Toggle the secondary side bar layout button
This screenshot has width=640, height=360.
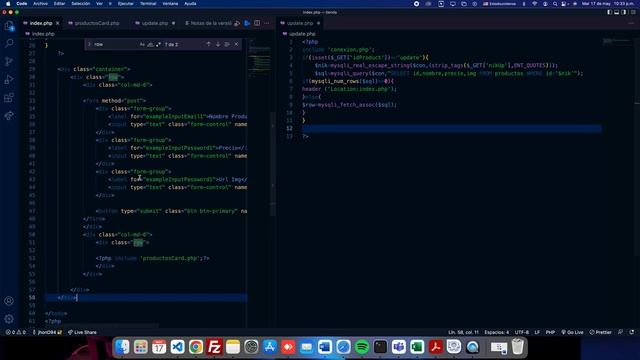tap(624, 12)
